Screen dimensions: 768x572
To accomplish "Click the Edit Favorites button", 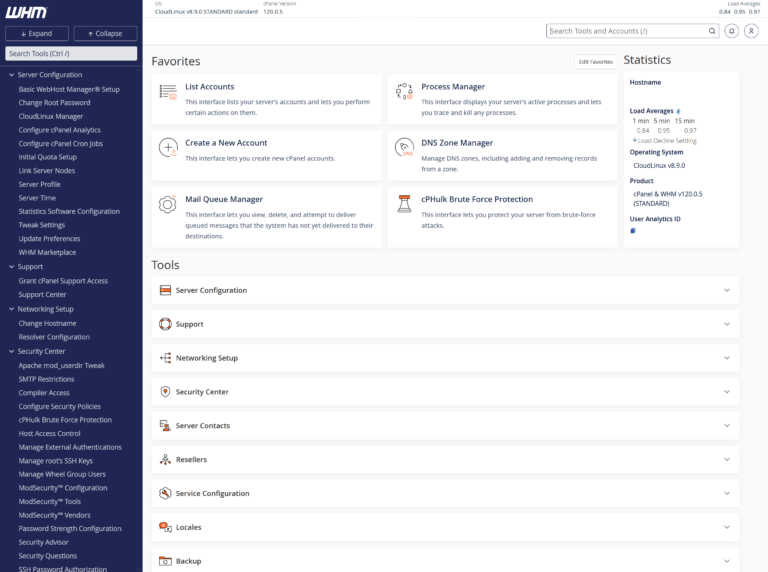I will 595,62.
